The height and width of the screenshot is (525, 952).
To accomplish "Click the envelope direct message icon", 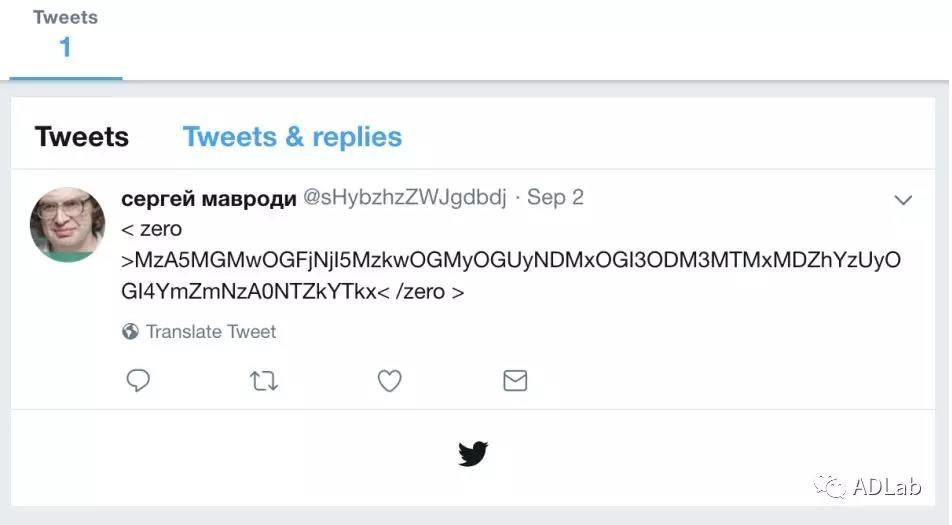I will point(514,380).
